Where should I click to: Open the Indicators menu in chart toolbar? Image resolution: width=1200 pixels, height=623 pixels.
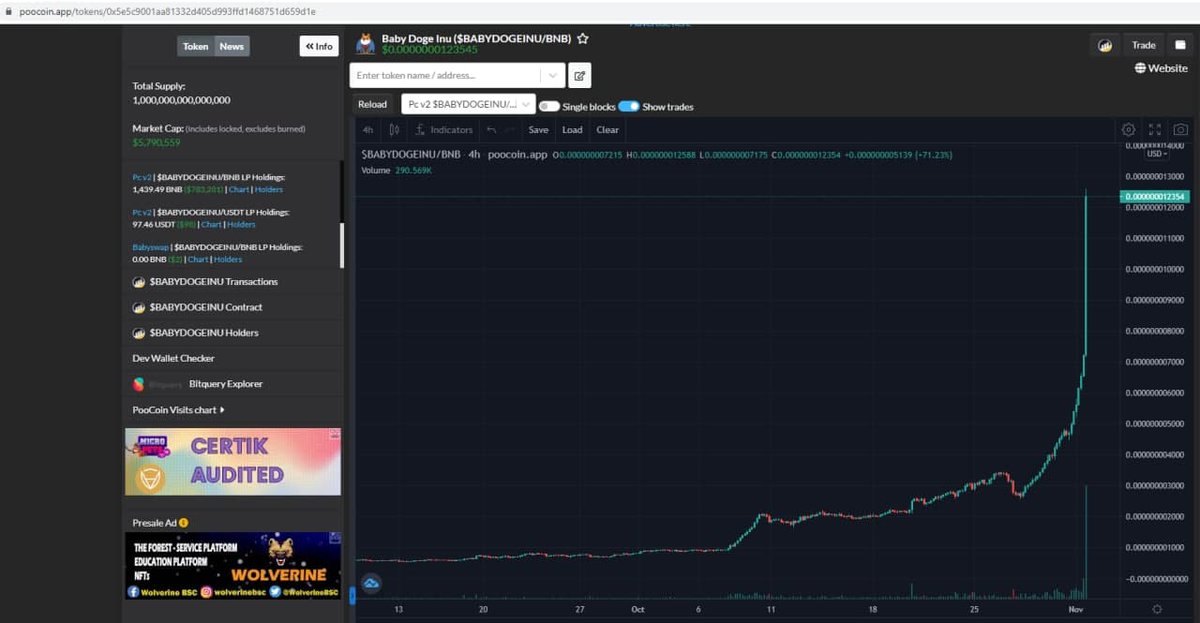[444, 130]
